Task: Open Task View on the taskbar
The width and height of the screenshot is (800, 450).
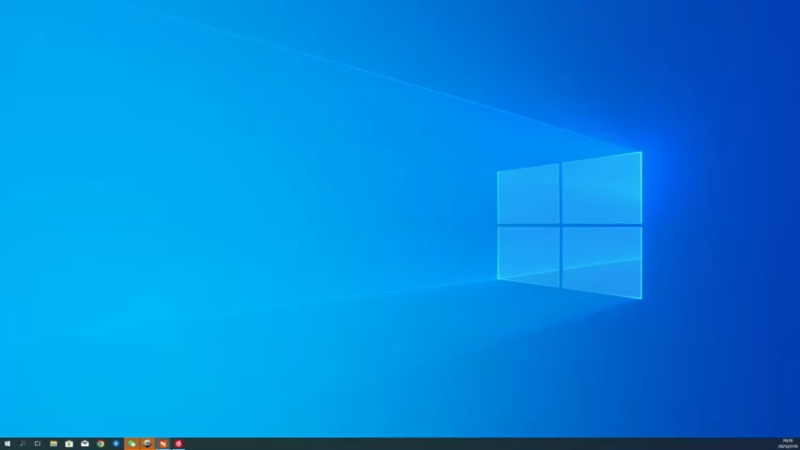Action: pyautogui.click(x=38, y=444)
